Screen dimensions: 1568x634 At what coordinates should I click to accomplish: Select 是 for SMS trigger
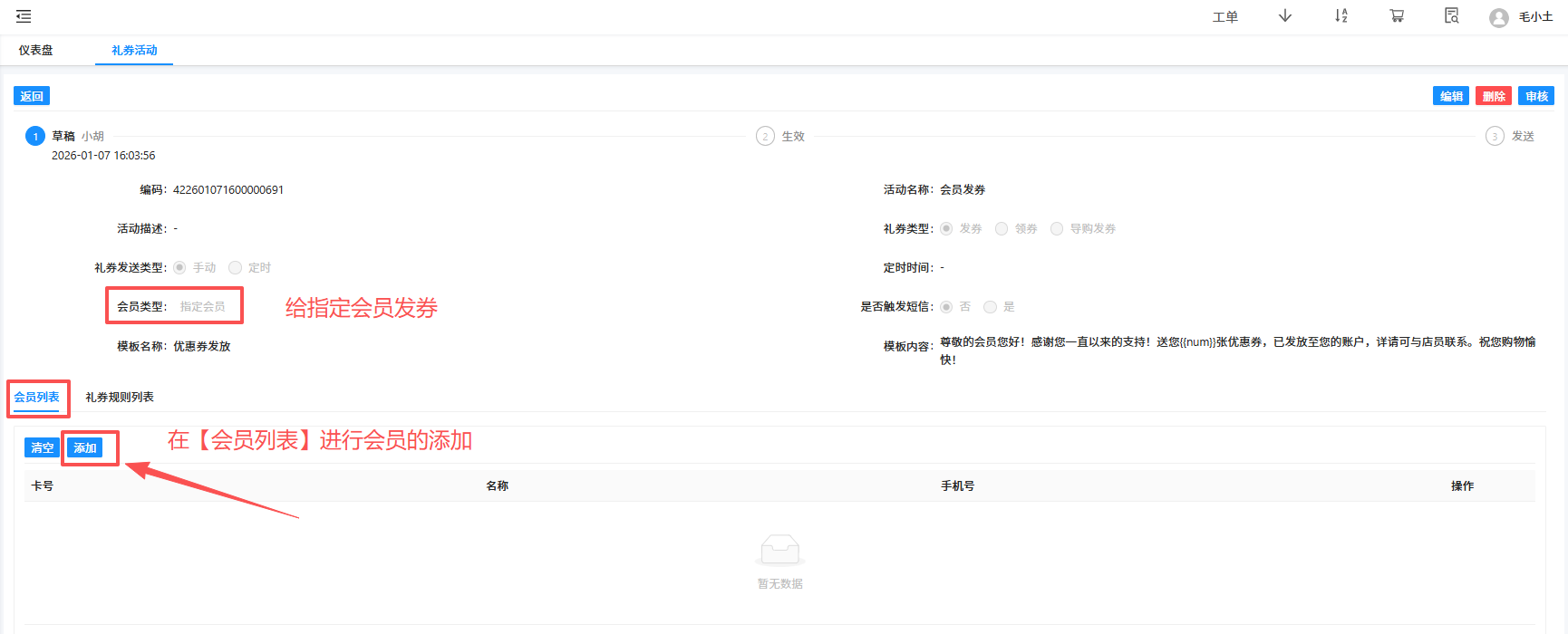pyautogui.click(x=991, y=307)
